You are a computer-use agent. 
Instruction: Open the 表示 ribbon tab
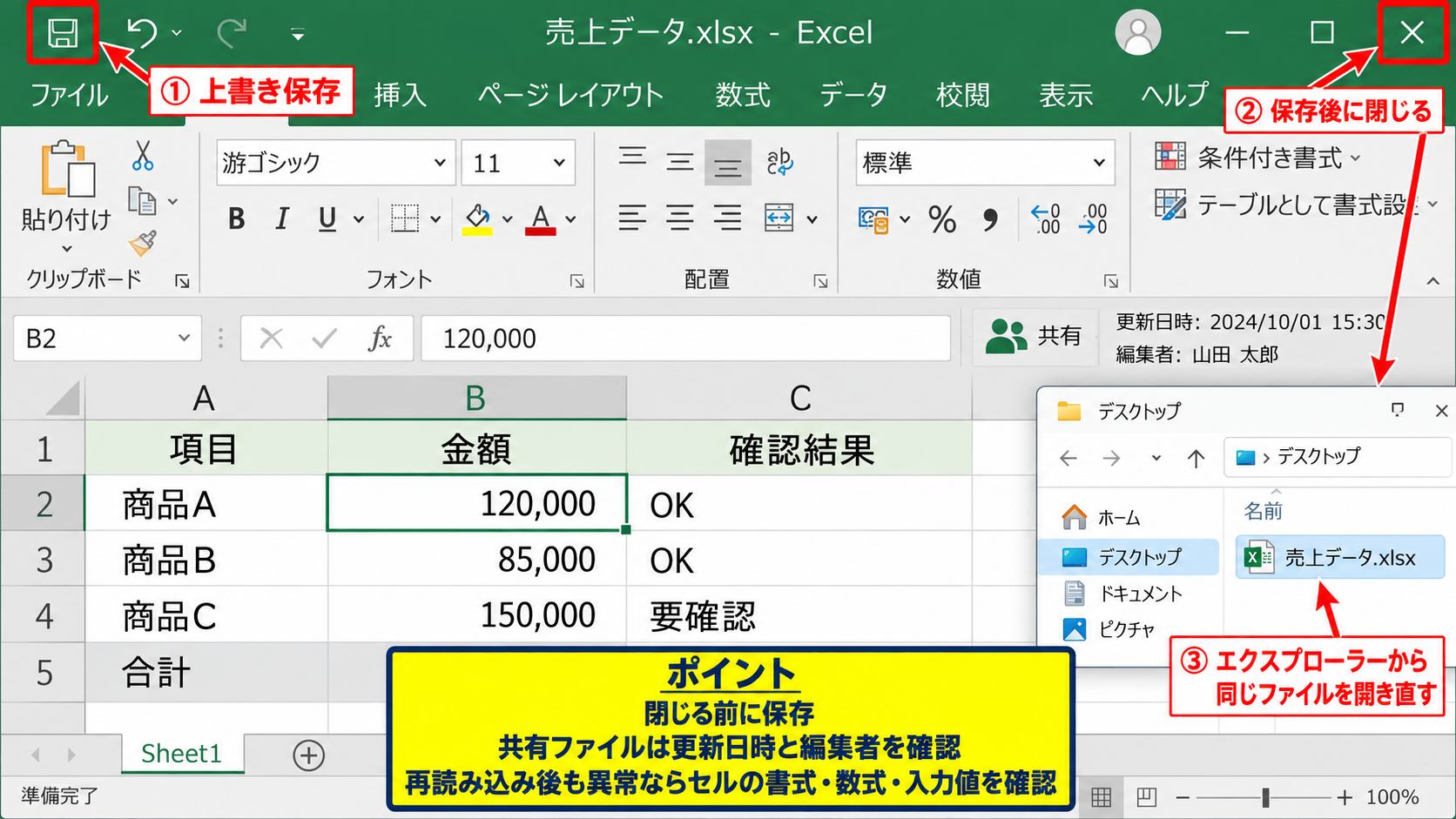[x=1066, y=94]
